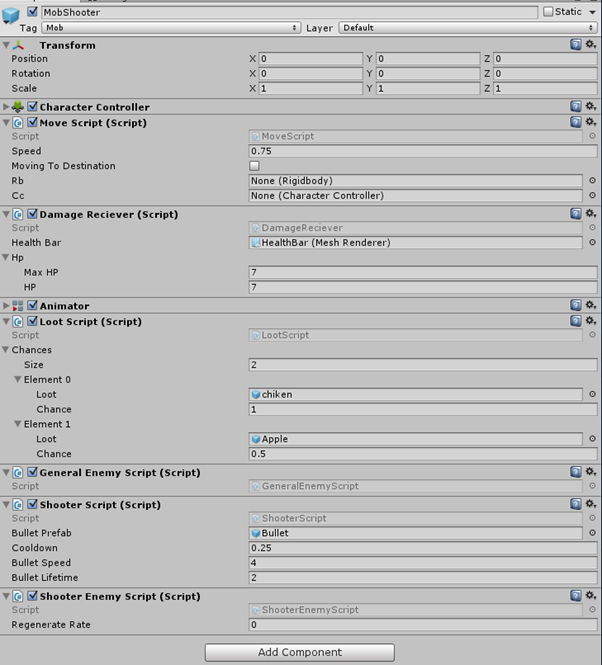Click Position X value field
This screenshot has width=602, height=665.
click(x=311, y=59)
